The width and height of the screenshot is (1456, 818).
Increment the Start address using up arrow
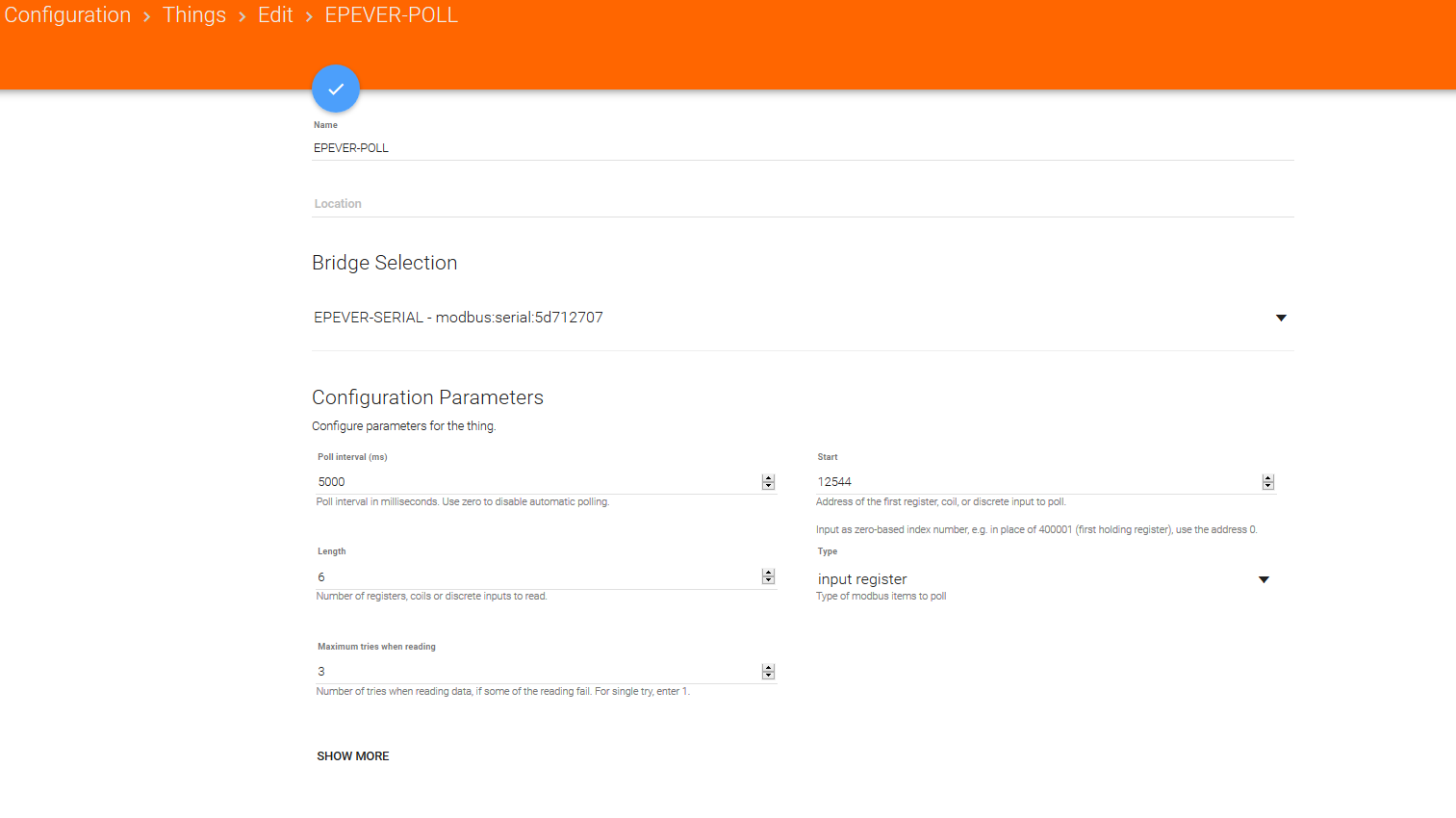[x=1267, y=478]
